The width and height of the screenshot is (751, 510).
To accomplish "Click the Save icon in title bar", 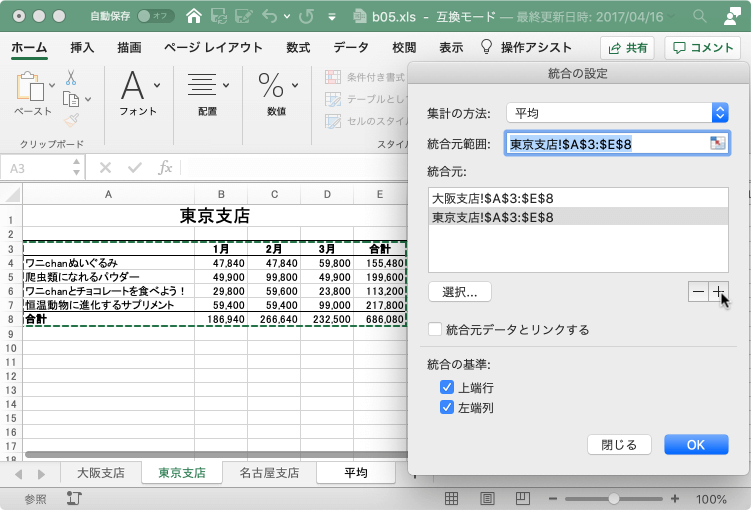I will (219, 16).
